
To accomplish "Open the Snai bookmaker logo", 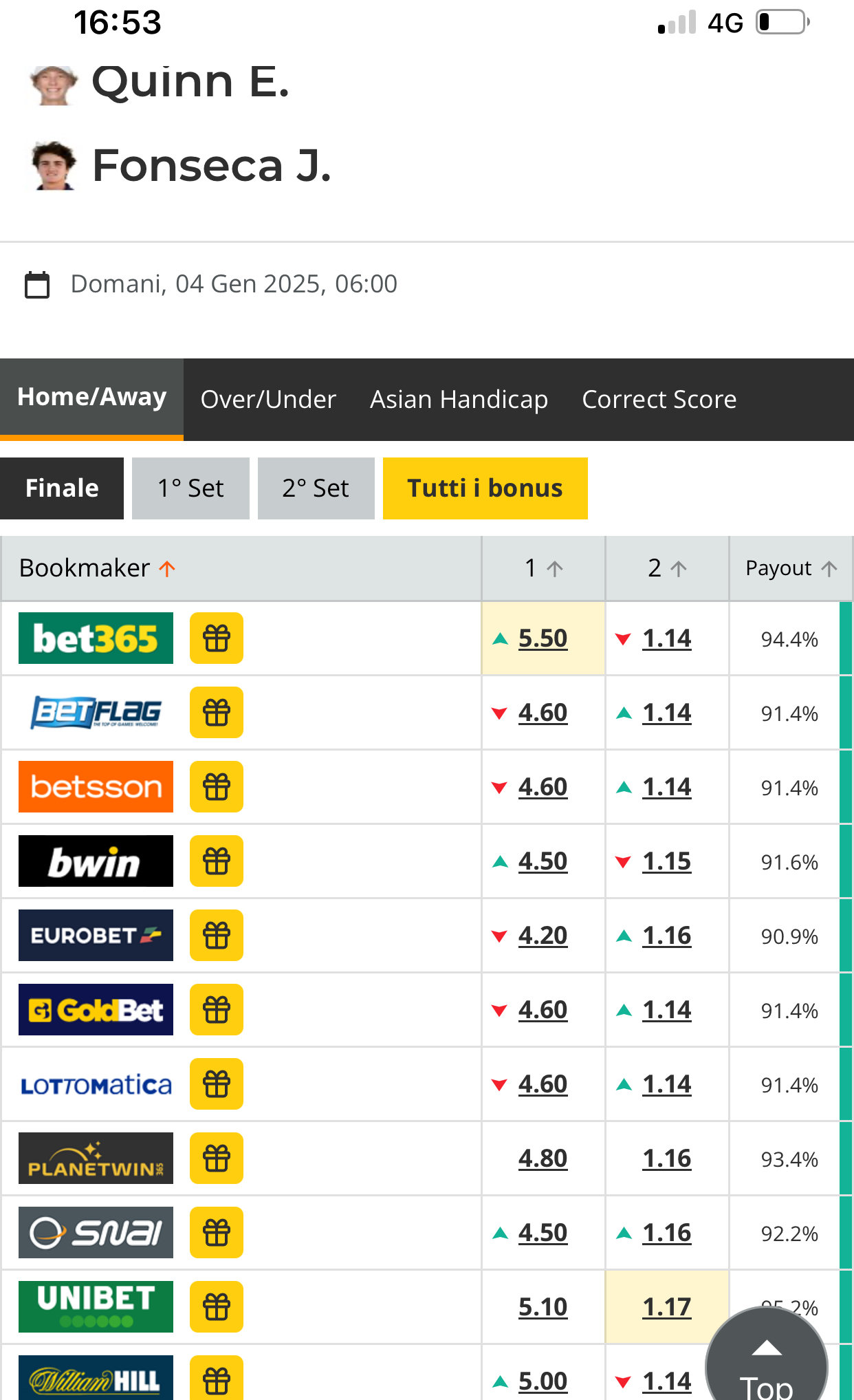I will click(x=96, y=1233).
